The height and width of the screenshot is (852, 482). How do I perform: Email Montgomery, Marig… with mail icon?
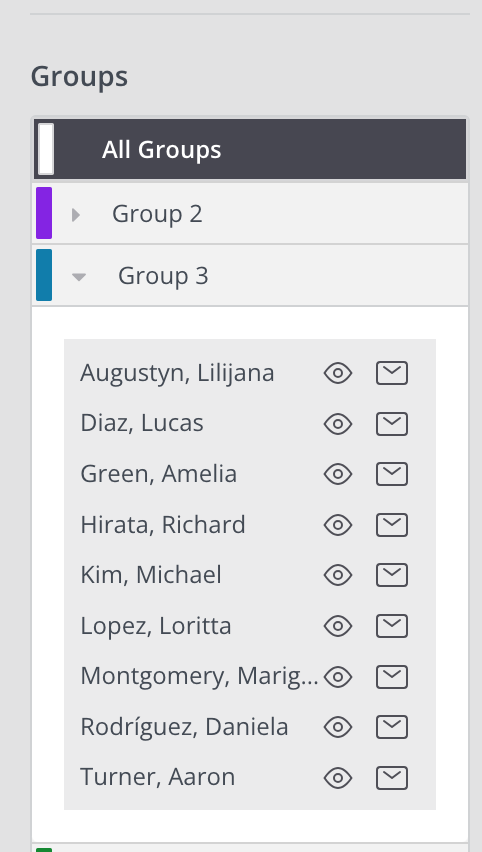click(392, 677)
